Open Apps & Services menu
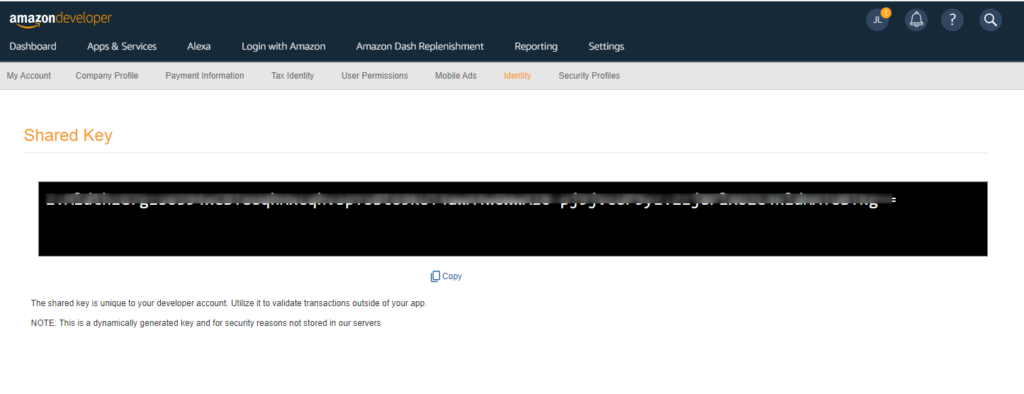Screen dimensions: 1024x394 pyautogui.click(x=121, y=46)
